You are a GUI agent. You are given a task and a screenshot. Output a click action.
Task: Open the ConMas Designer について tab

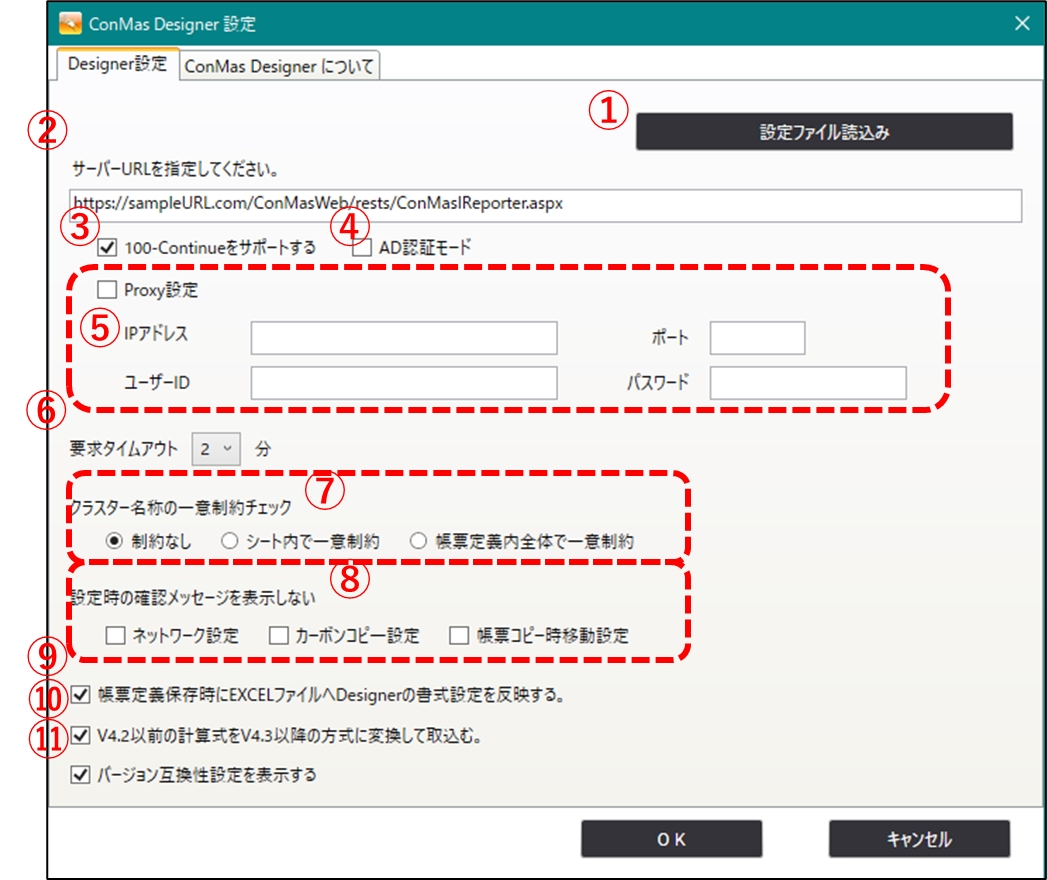(x=279, y=66)
